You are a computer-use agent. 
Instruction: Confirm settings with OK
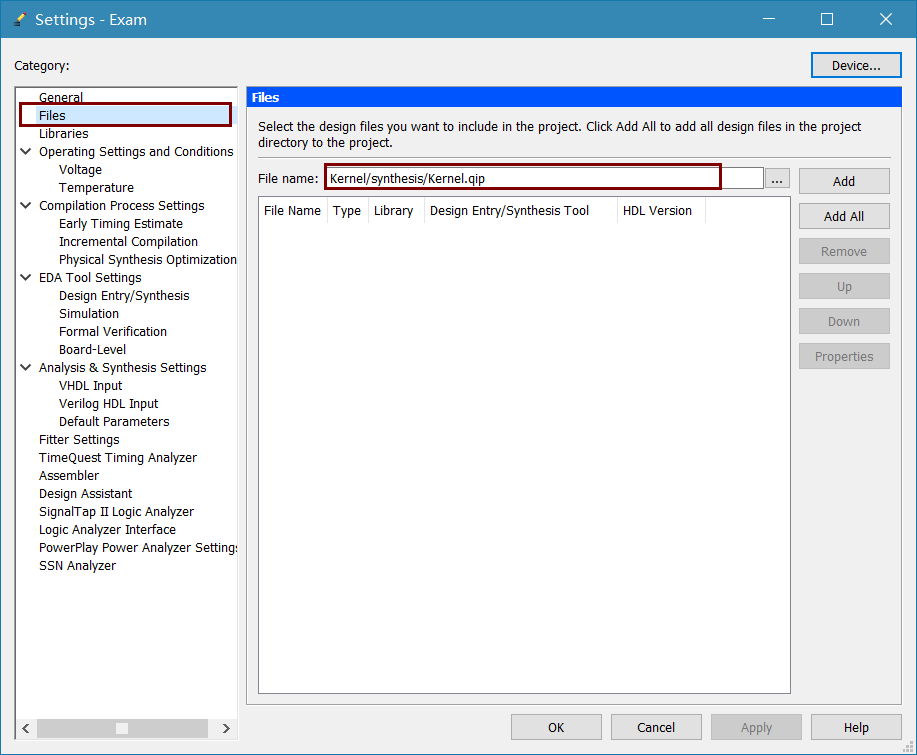(556, 728)
